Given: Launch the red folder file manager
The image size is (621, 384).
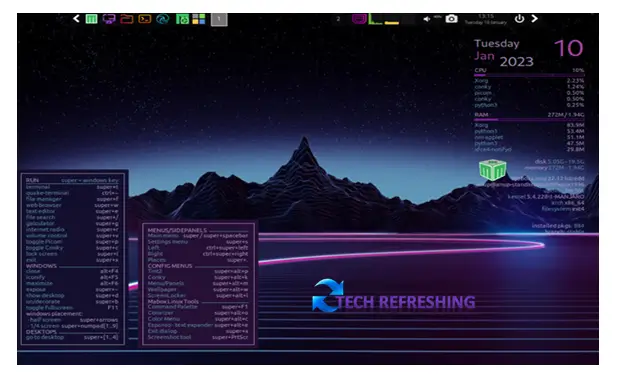Looking at the screenshot, I should point(126,19).
